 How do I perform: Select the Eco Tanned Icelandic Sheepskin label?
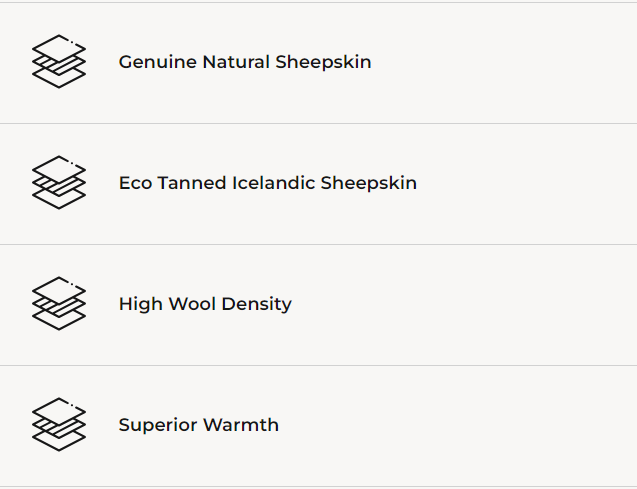point(267,183)
